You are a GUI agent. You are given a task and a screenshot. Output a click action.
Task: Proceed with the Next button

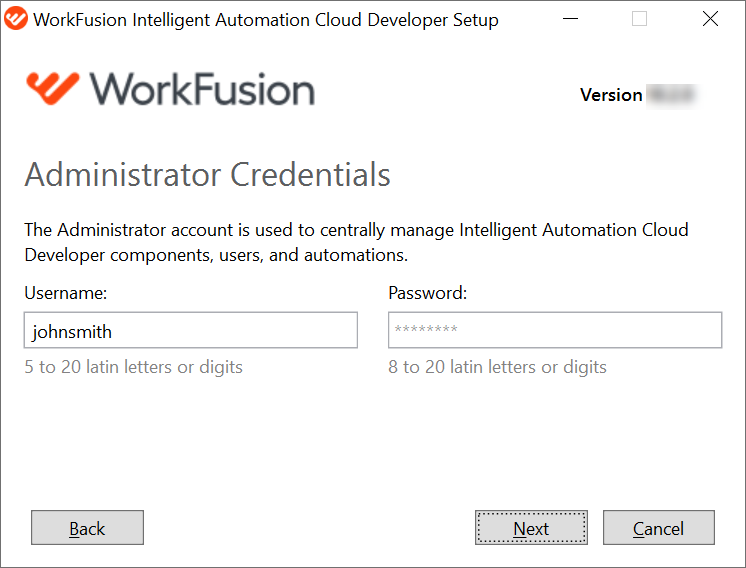[531, 528]
